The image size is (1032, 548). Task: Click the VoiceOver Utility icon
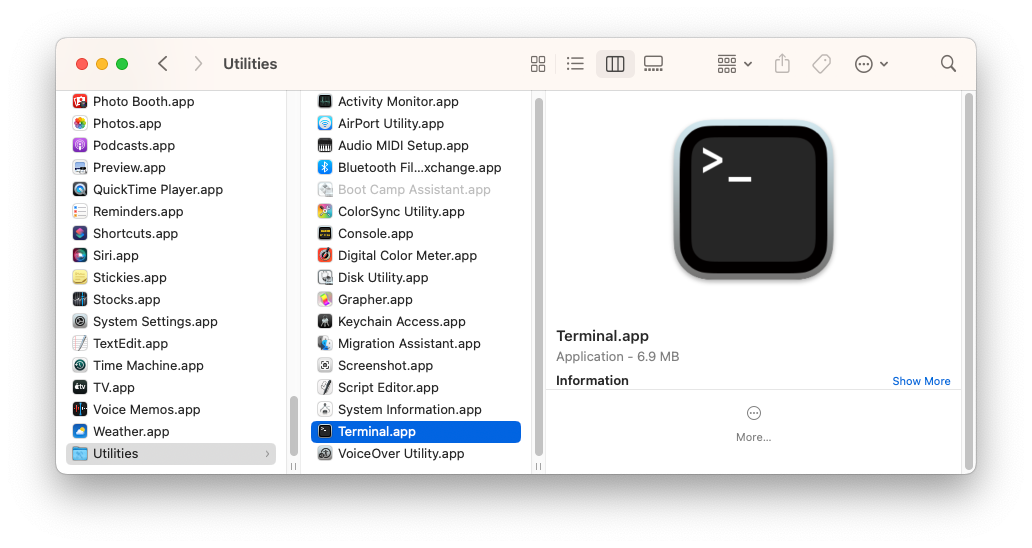coord(324,453)
